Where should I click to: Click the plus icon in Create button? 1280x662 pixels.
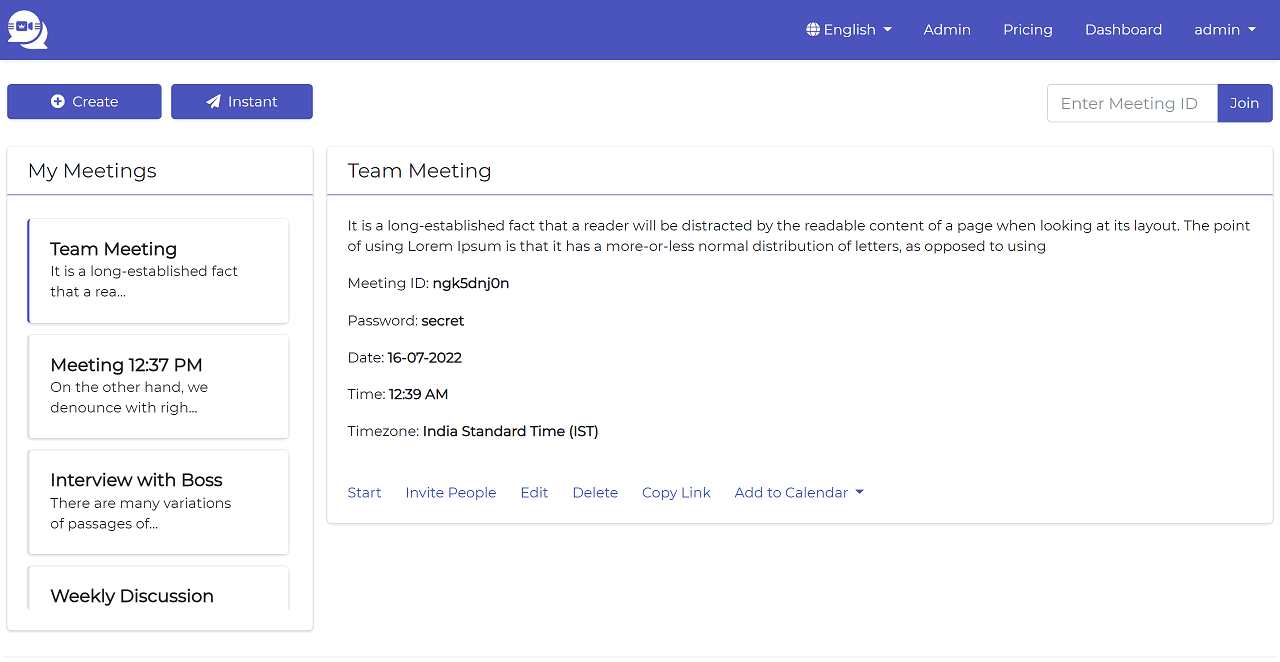click(58, 102)
